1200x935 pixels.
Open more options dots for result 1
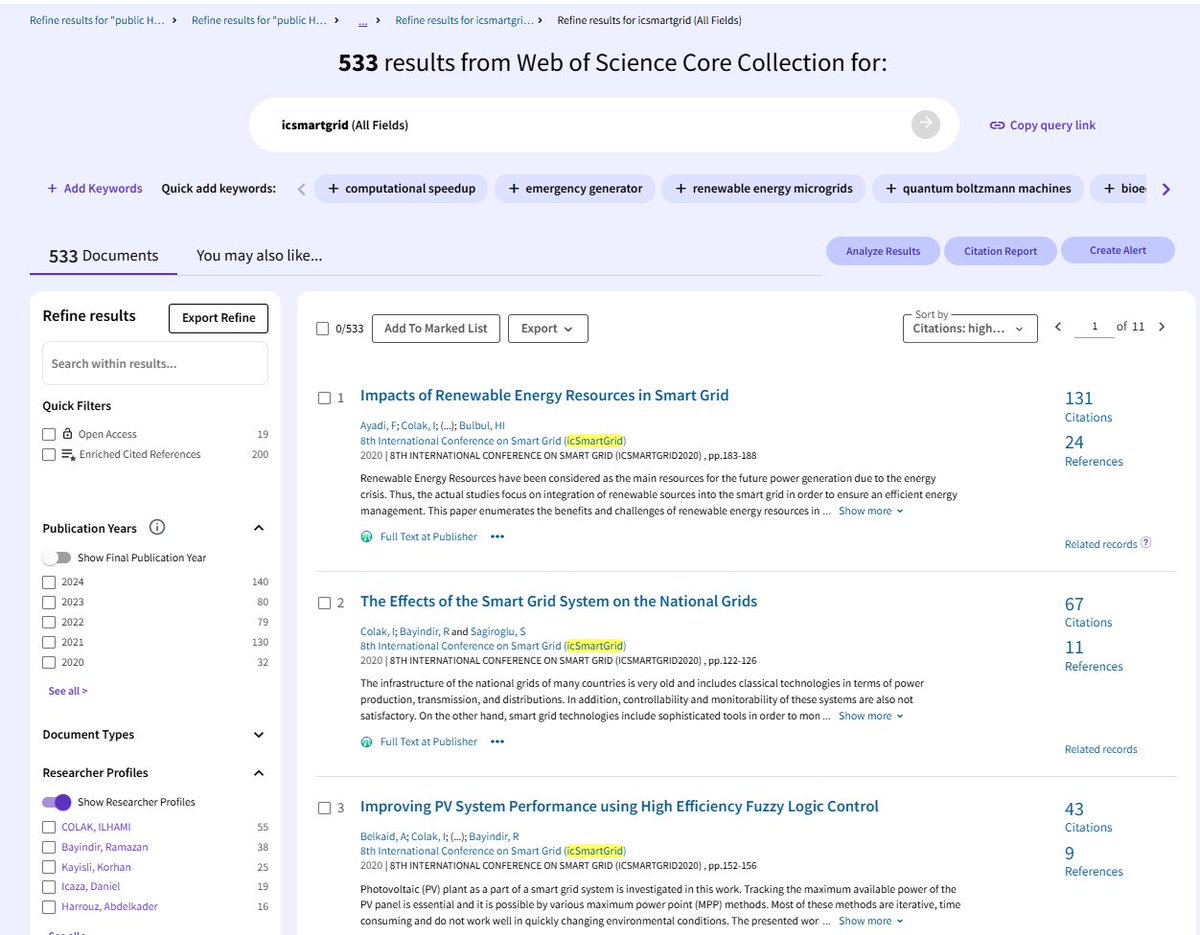pos(497,537)
